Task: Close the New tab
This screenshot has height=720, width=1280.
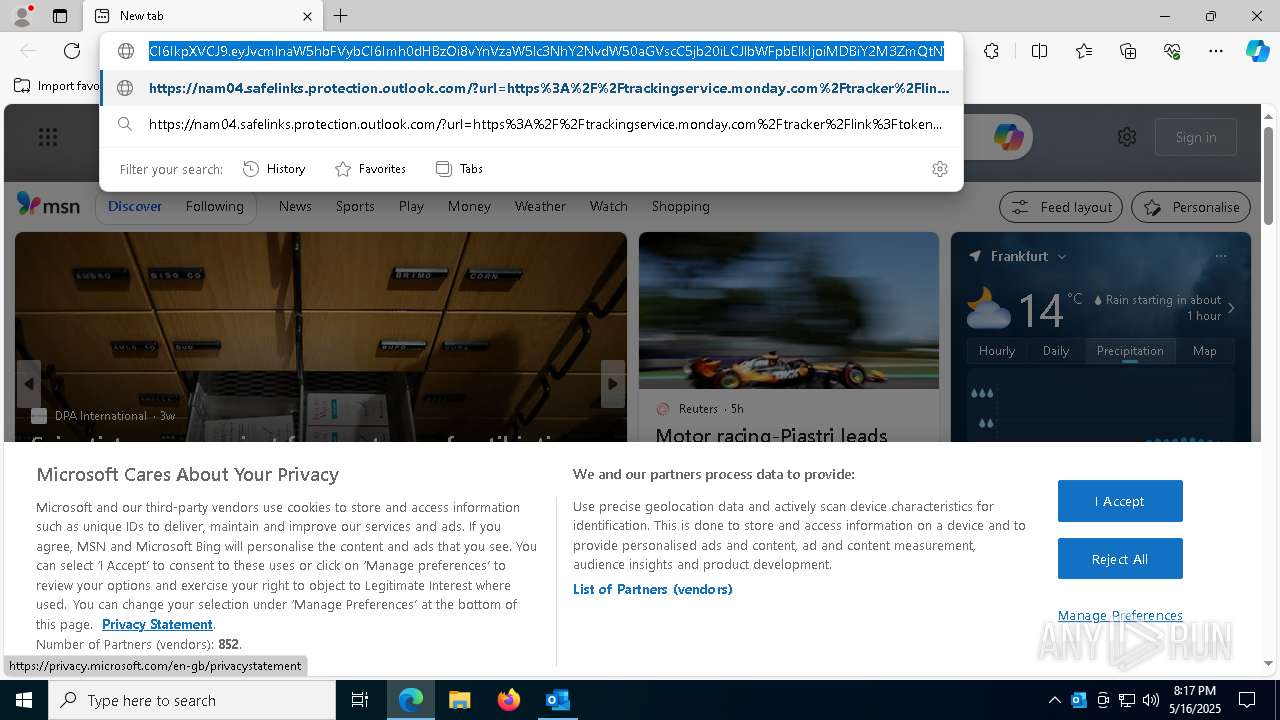Action: 307,16
